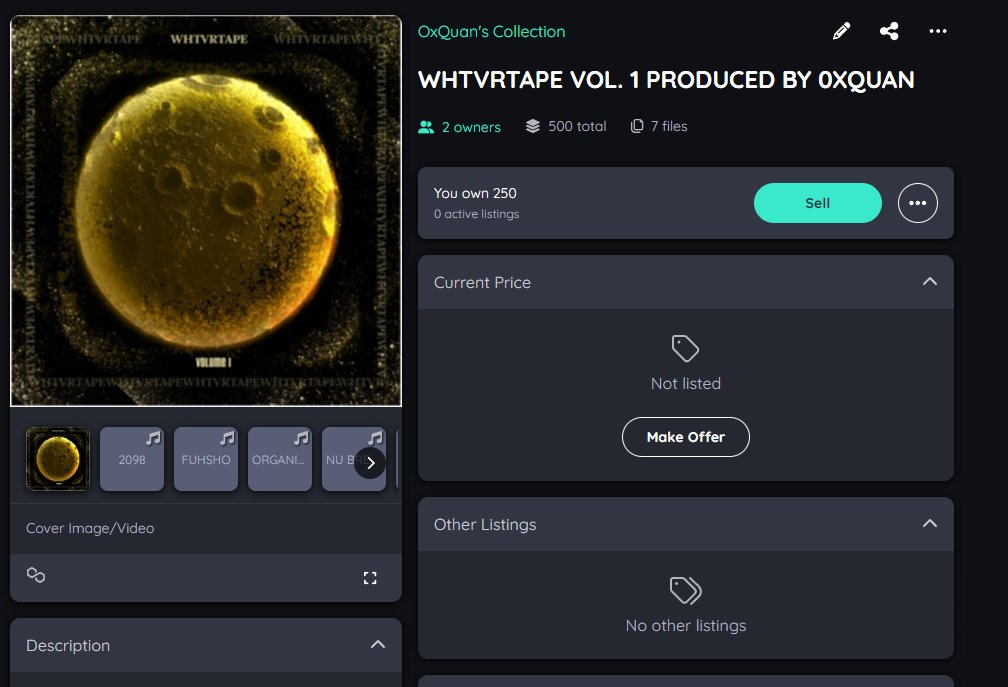Screen dimensions: 1008x687
Task: Click the Make Offer button
Action: (x=685, y=437)
